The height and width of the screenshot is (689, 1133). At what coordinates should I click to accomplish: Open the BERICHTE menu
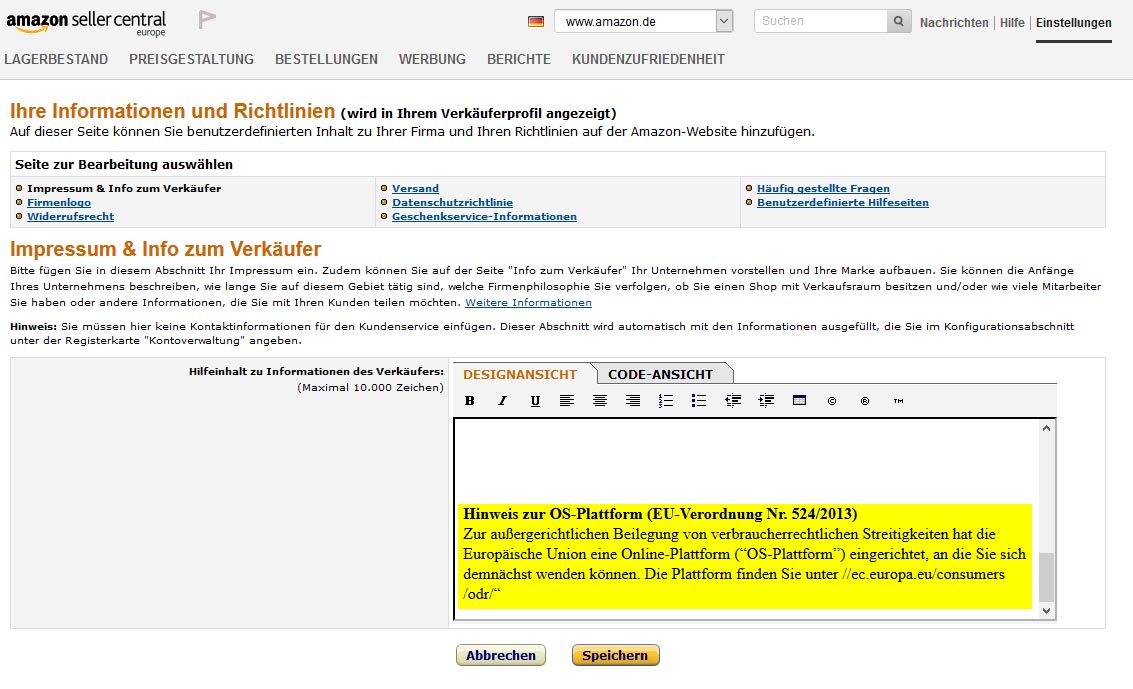point(519,59)
